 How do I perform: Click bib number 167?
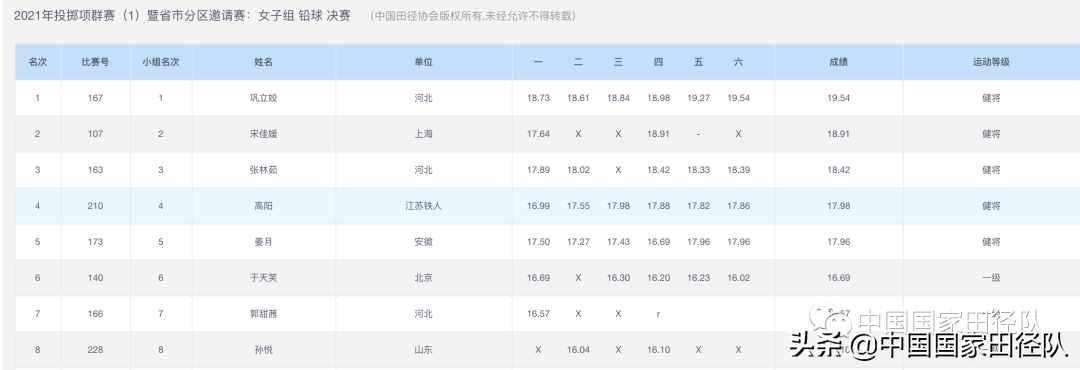click(95, 98)
